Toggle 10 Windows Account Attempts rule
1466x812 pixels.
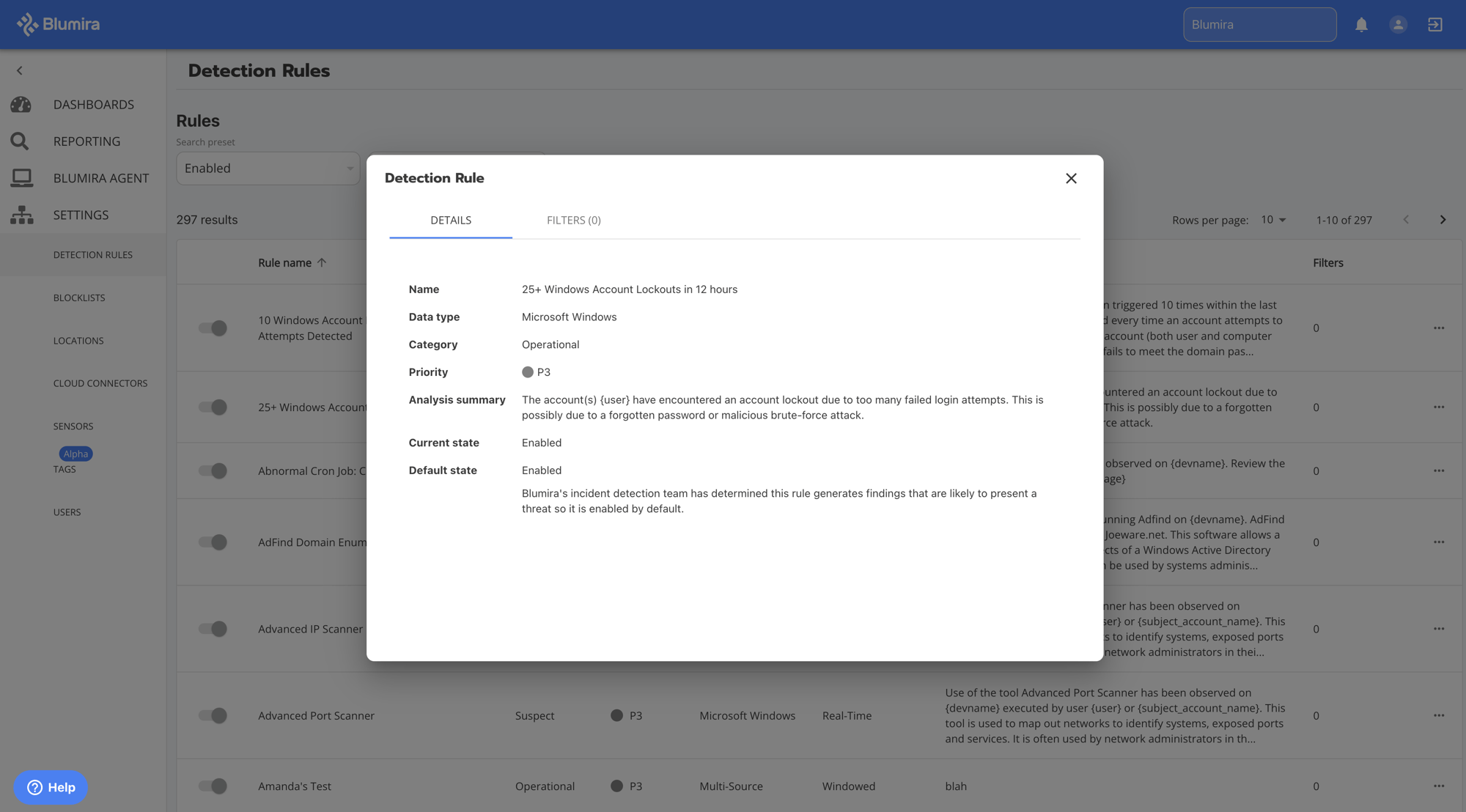click(213, 328)
